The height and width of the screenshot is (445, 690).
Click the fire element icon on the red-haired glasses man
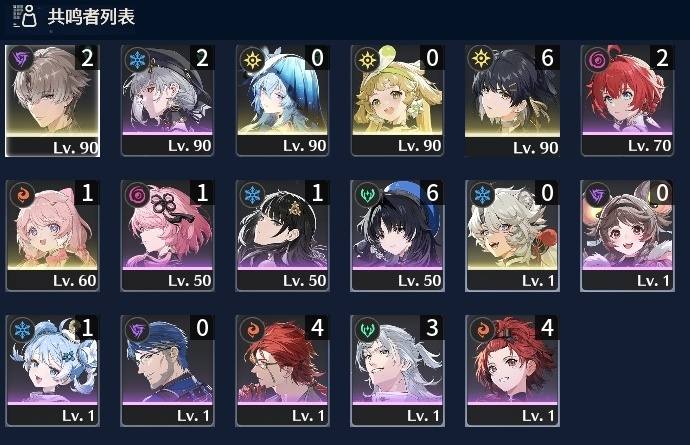252,330
